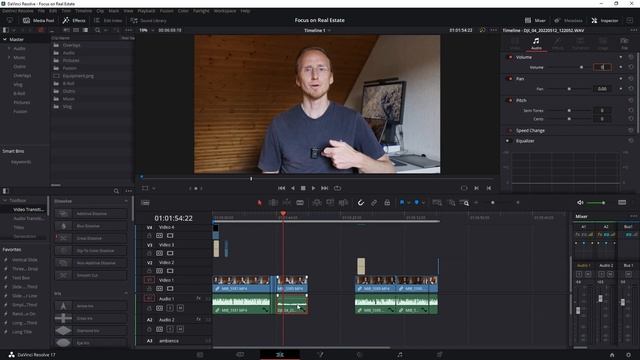Open the Playback menu
This screenshot has width=640, height=360.
[x=146, y=11]
